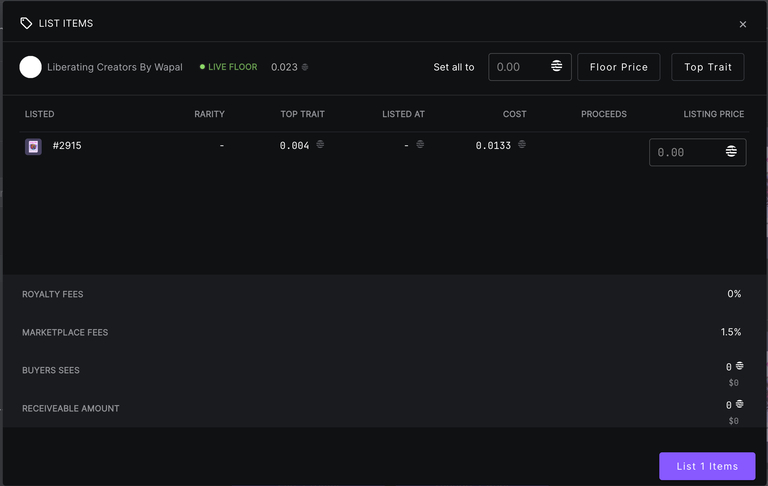Click the coin icon beside 0.0133 cost

click(522, 145)
